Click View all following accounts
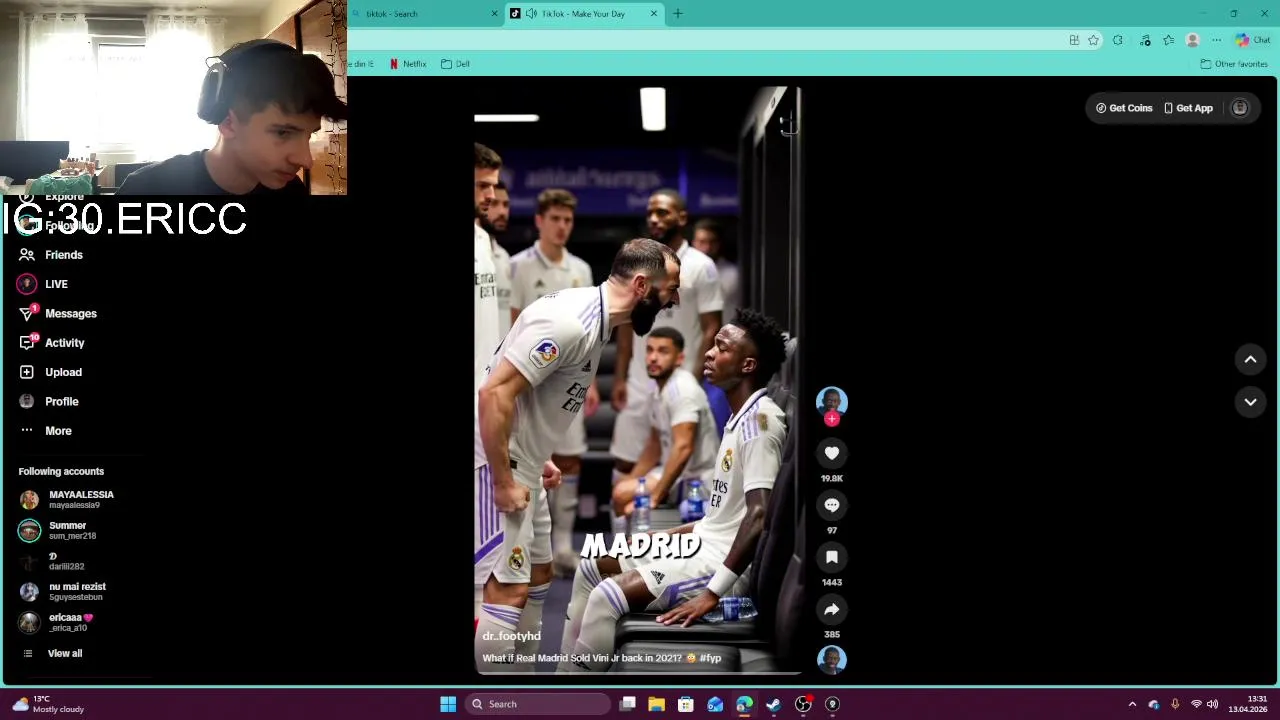 65,653
